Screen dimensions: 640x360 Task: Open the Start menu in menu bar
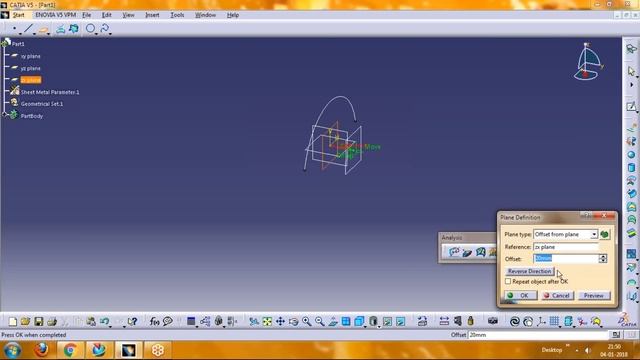tap(18, 15)
